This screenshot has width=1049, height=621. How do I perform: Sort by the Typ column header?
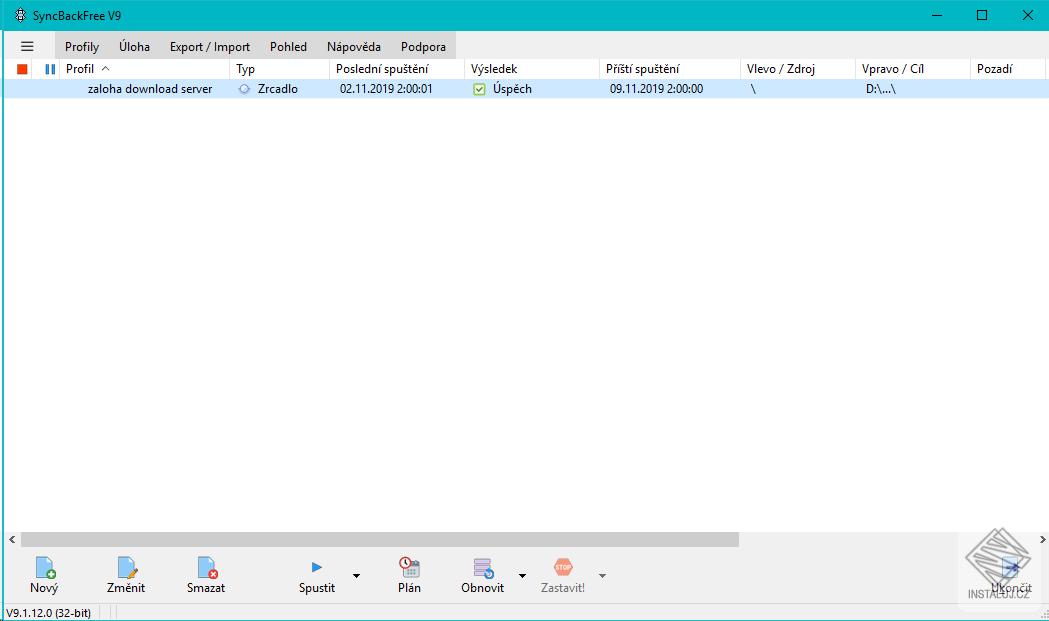click(x=280, y=69)
